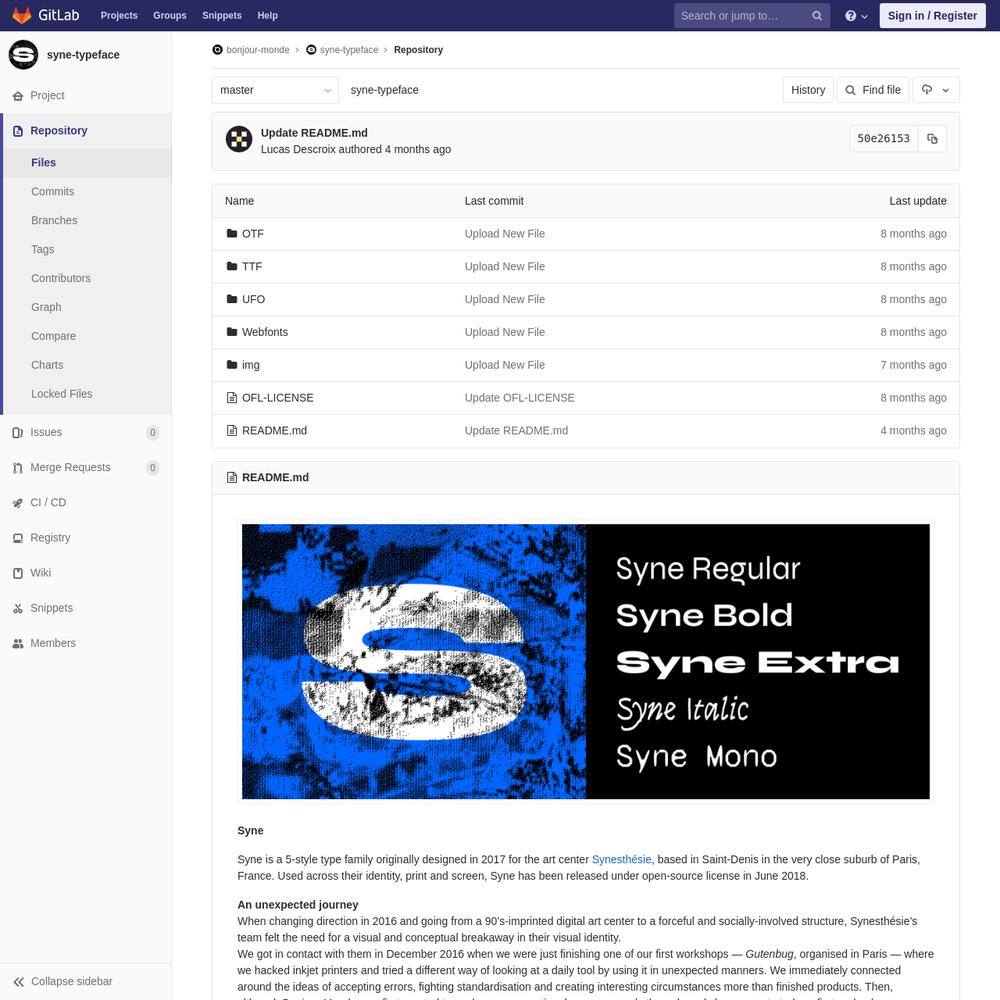Image resolution: width=1000 pixels, height=1000 pixels.
Task: Open Snippets in top navigation bar
Action: pyautogui.click(x=222, y=15)
